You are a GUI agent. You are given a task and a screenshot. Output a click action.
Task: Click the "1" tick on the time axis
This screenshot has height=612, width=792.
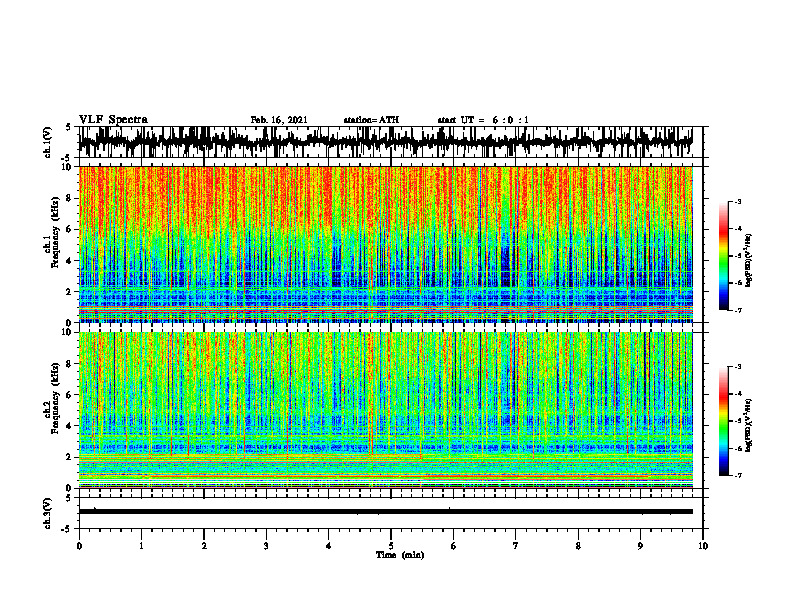pos(141,546)
